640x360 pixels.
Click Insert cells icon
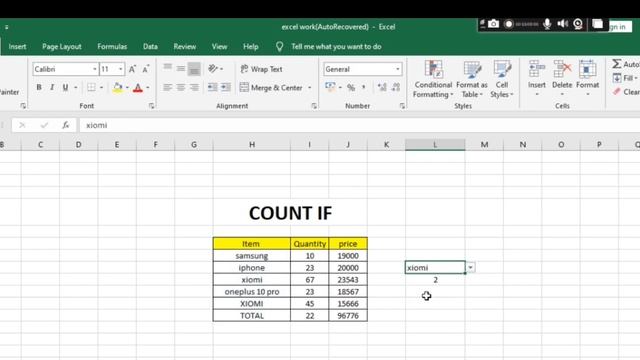[x=537, y=69]
